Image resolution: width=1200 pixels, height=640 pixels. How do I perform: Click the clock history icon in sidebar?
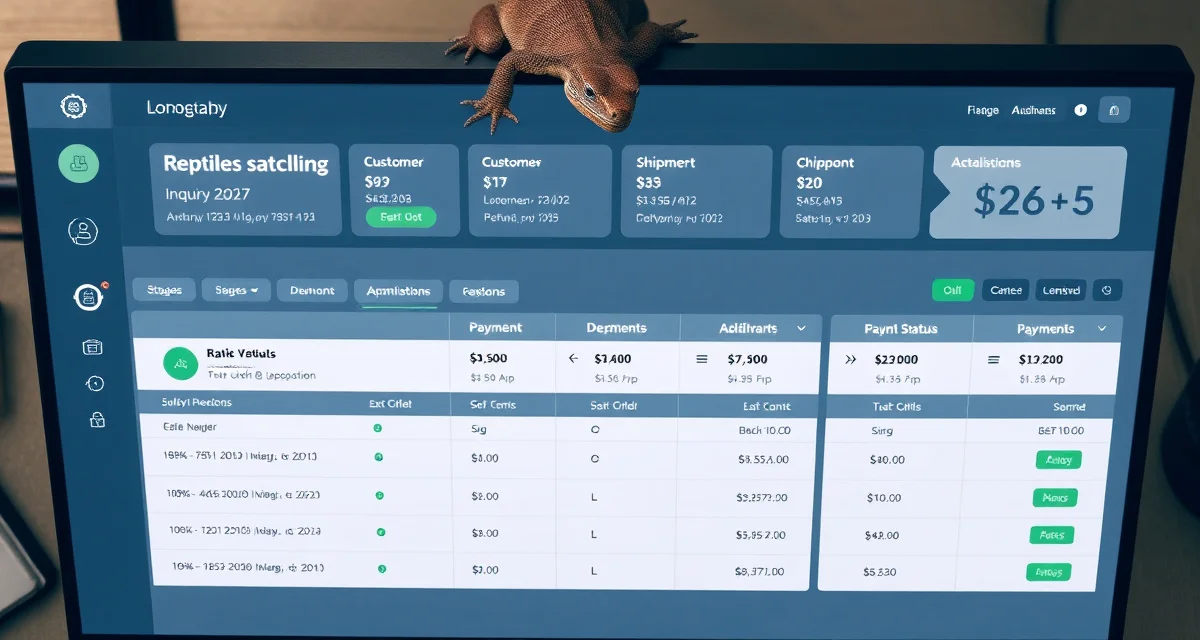95,384
